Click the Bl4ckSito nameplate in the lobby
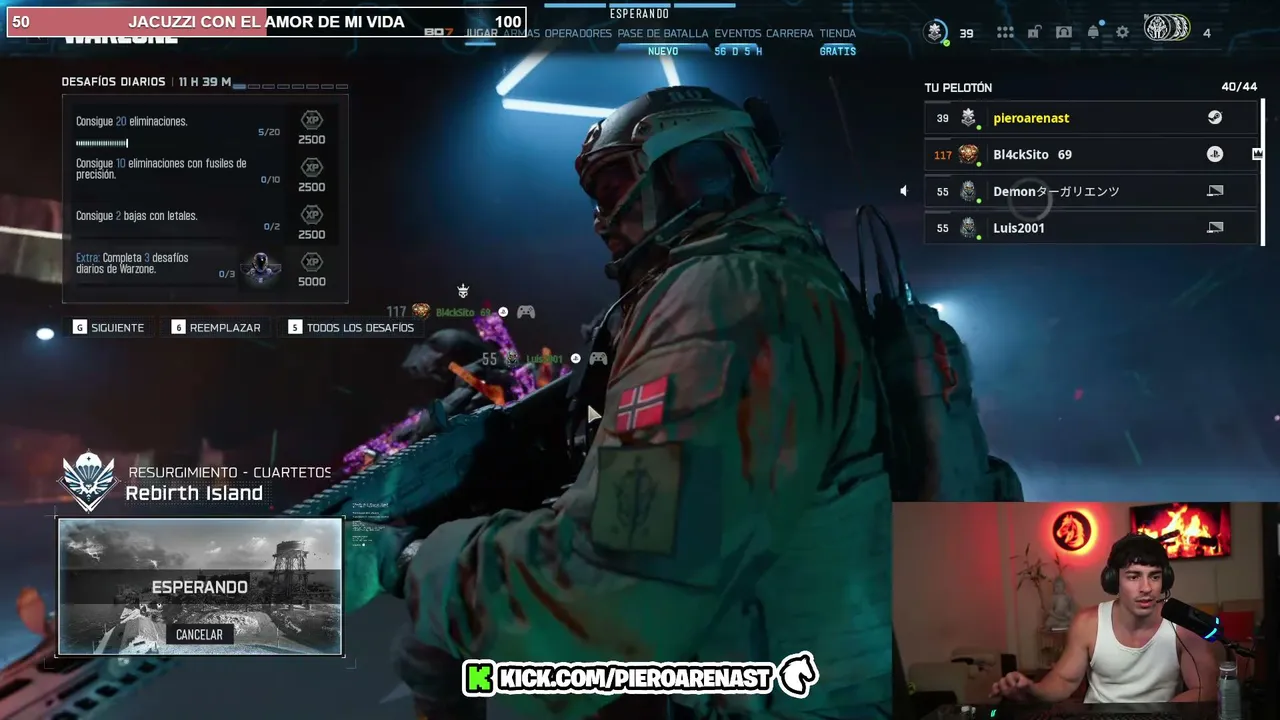 click(463, 312)
